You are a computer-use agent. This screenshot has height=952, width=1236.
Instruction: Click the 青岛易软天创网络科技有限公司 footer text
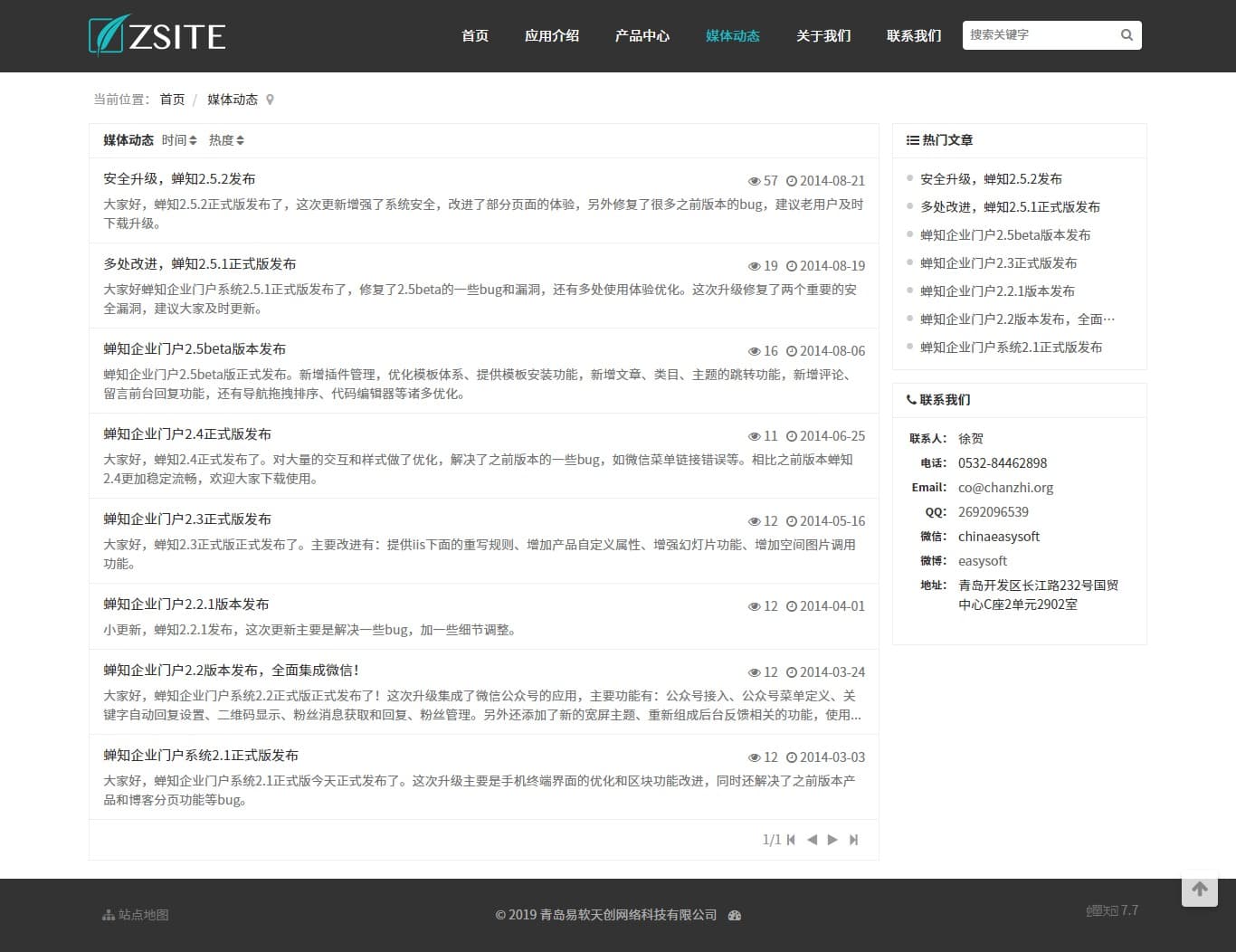tap(628, 915)
